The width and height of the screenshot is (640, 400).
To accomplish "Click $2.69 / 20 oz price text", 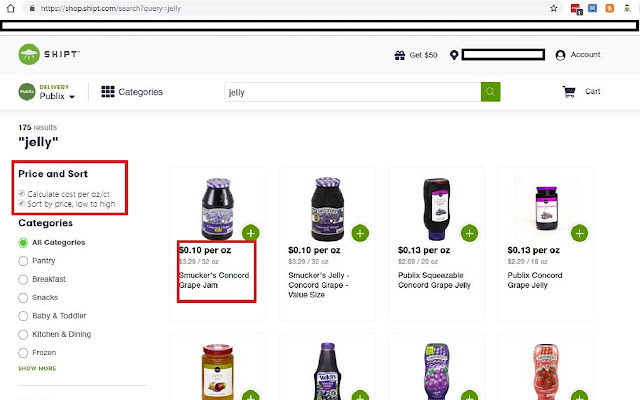I will 418,261.
